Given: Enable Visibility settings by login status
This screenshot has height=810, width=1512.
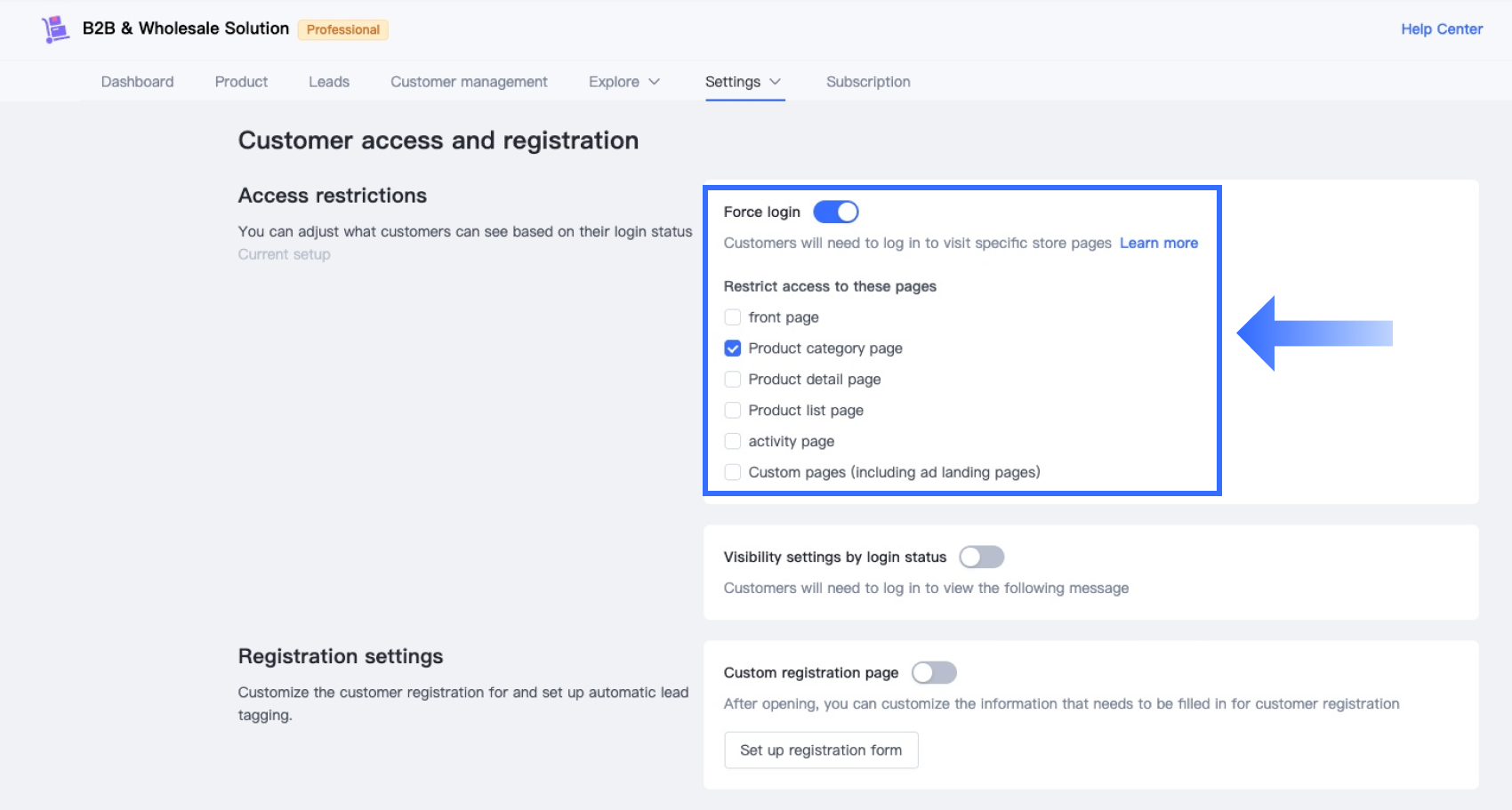Looking at the screenshot, I should [981, 557].
